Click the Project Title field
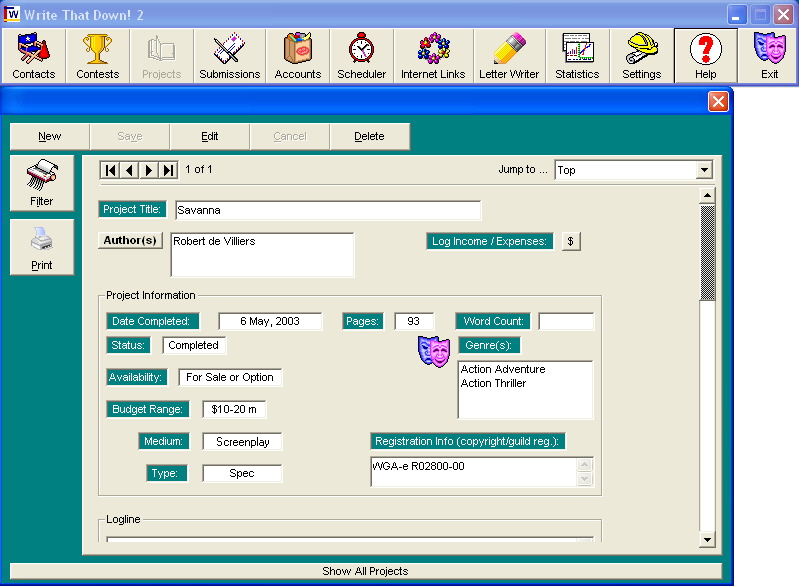 pos(328,210)
